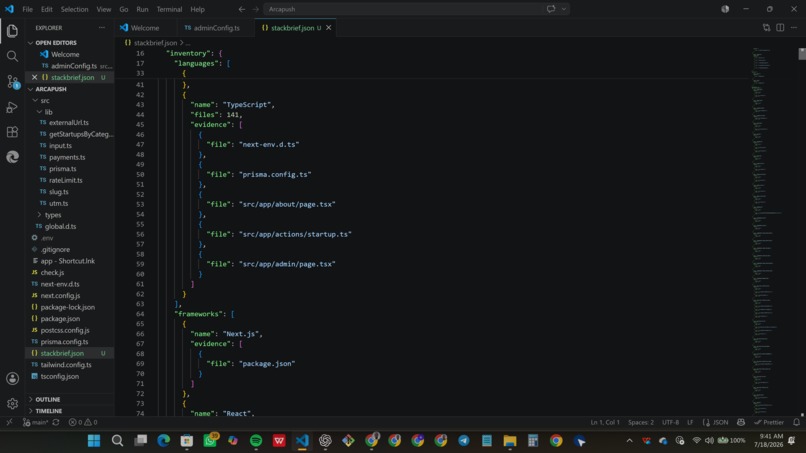Open the Extensions view
806x453 pixels.
[x=12, y=132]
